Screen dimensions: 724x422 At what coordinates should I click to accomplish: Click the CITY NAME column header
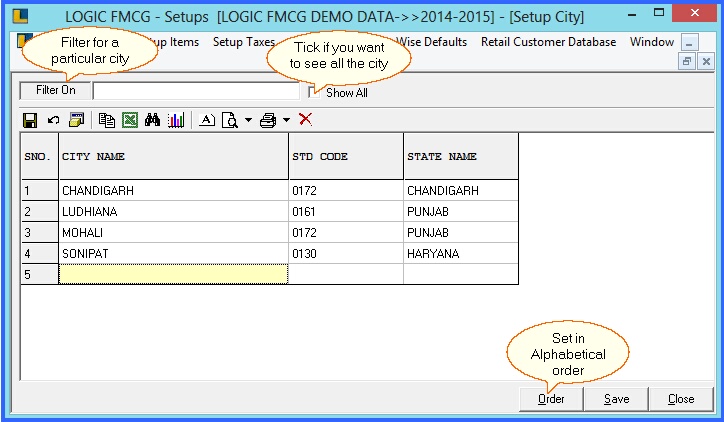pyautogui.click(x=174, y=157)
